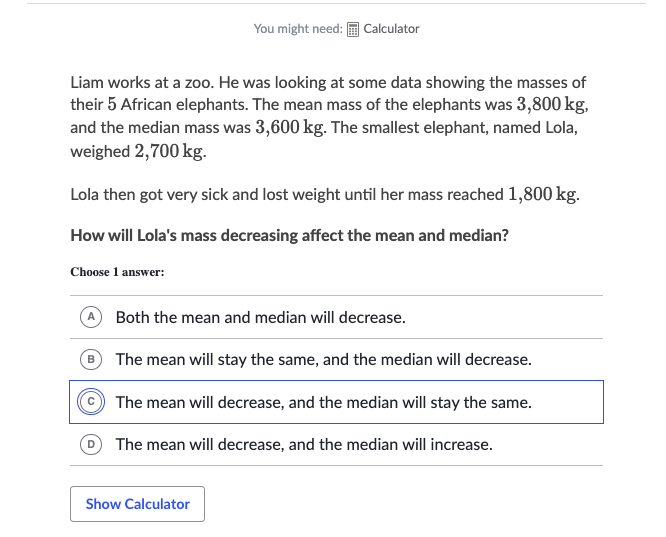
Task: Click the "Liam works at a zoo" sentence
Action: coord(142,82)
